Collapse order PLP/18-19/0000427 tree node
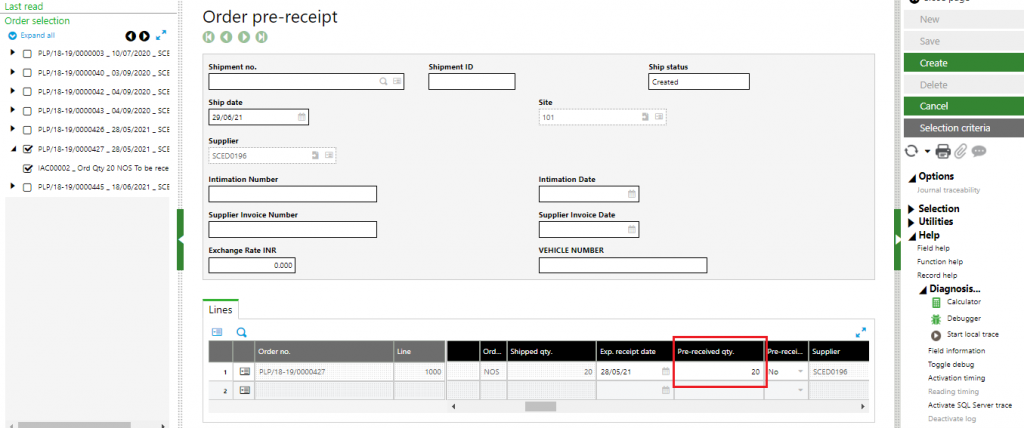Screen dimensions: 1024x428 pyautogui.click(x=12, y=149)
